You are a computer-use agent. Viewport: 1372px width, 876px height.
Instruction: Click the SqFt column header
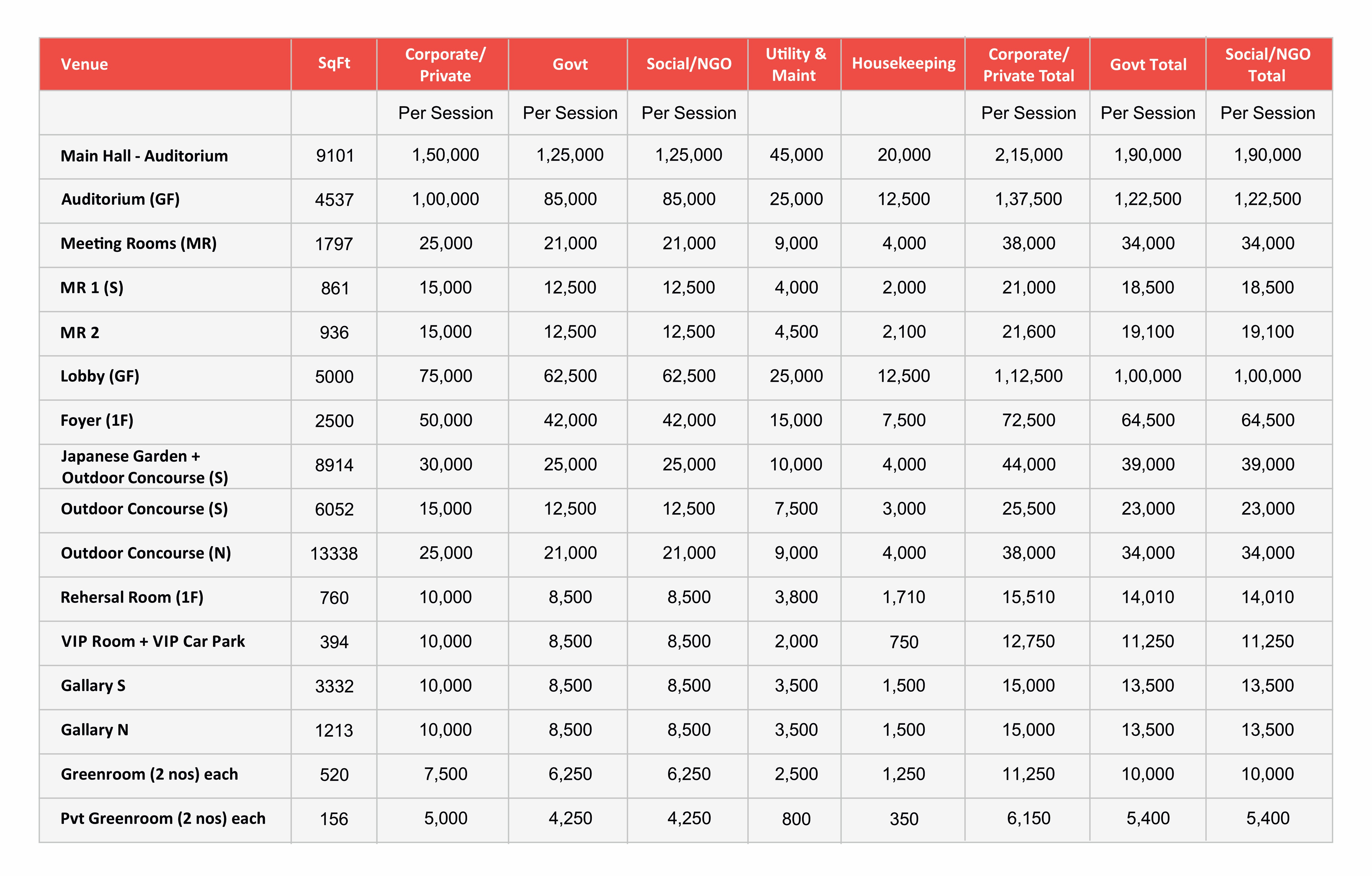[x=334, y=63]
